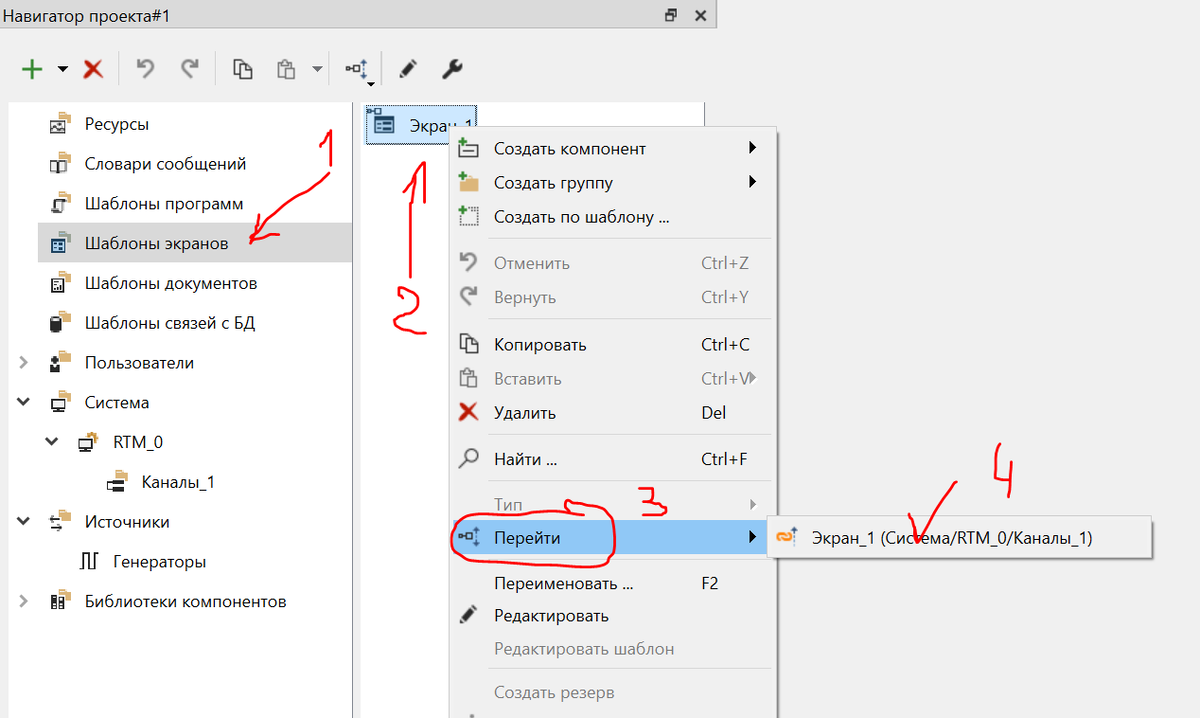Collapse the Источники node chevron

23,522
